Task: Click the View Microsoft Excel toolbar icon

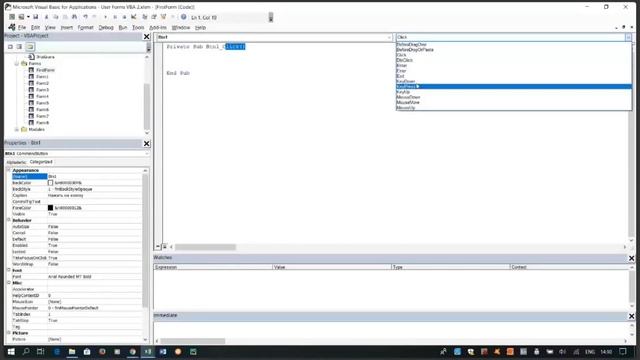Action: (x=12, y=17)
